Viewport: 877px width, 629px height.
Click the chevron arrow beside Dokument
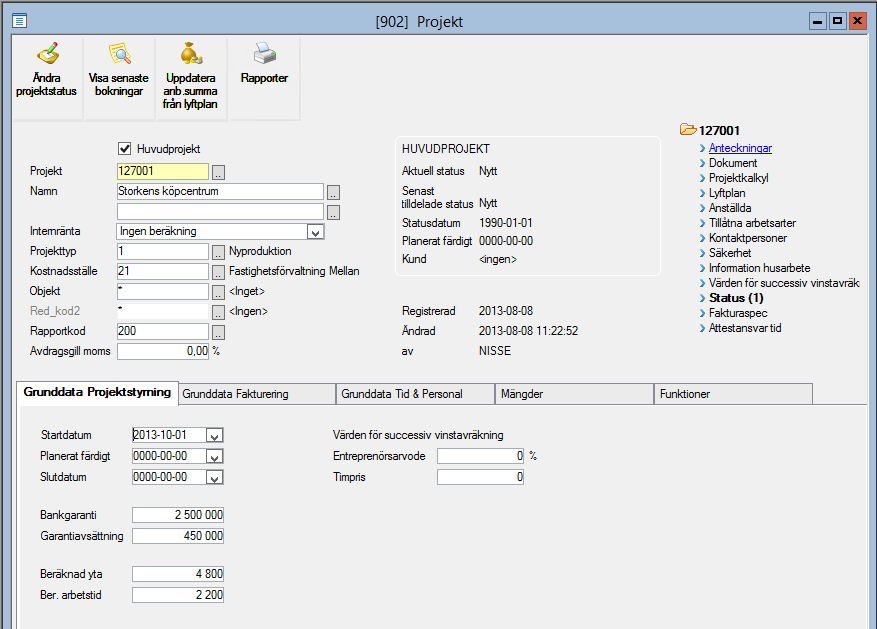702,163
